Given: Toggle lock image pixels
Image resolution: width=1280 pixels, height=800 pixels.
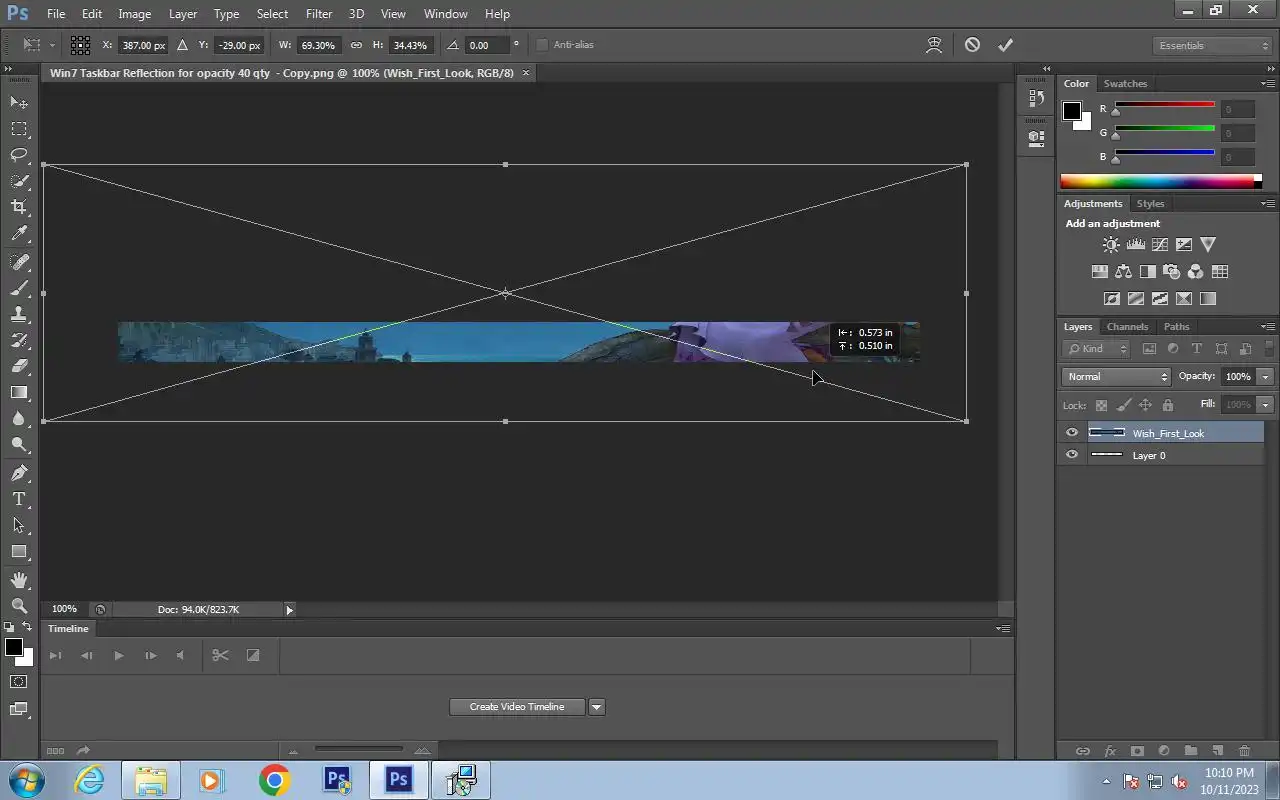Looking at the screenshot, I should coord(1123,405).
